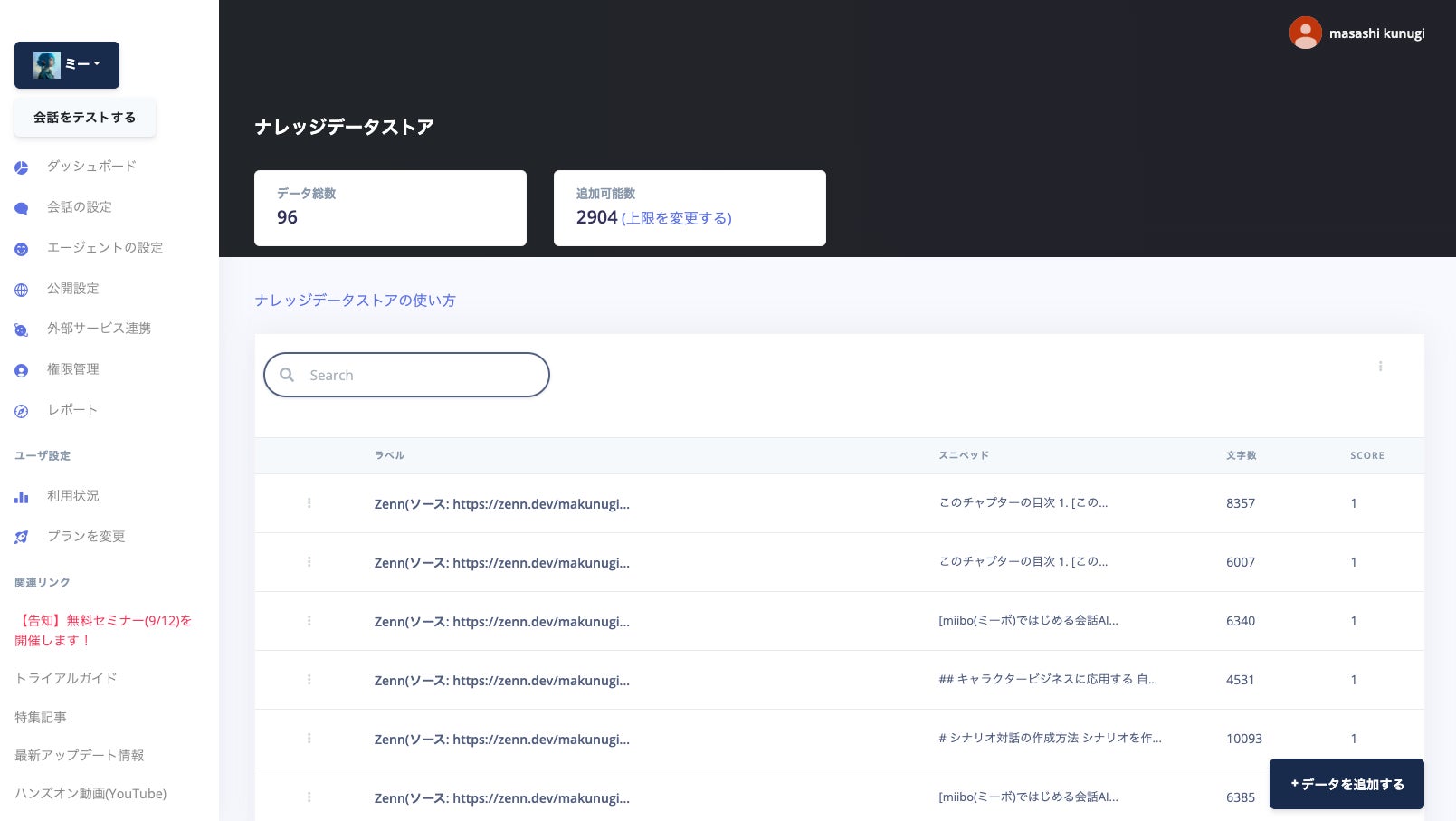Screen dimensions: 1456x821
Task: Go to 最新アップデート情報 sidebar item
Action: coord(80,755)
